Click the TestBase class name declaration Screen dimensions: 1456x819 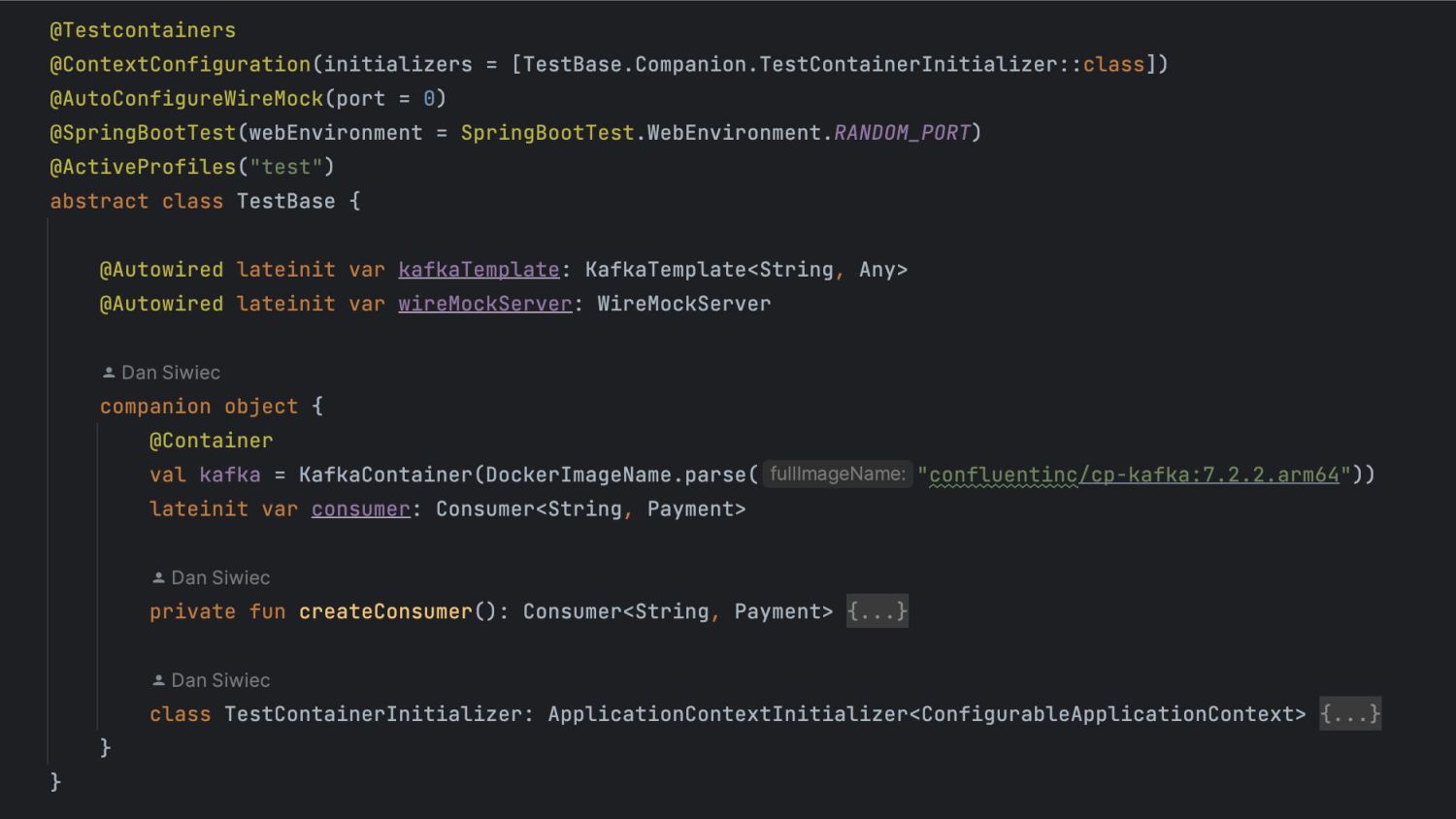tap(285, 201)
